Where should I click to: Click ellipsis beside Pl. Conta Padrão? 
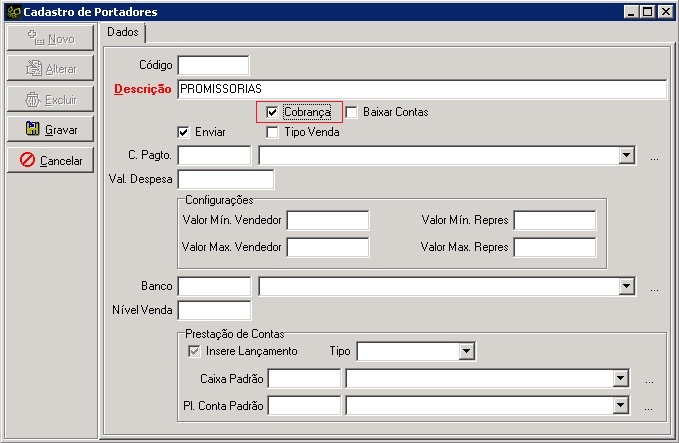coord(649,406)
